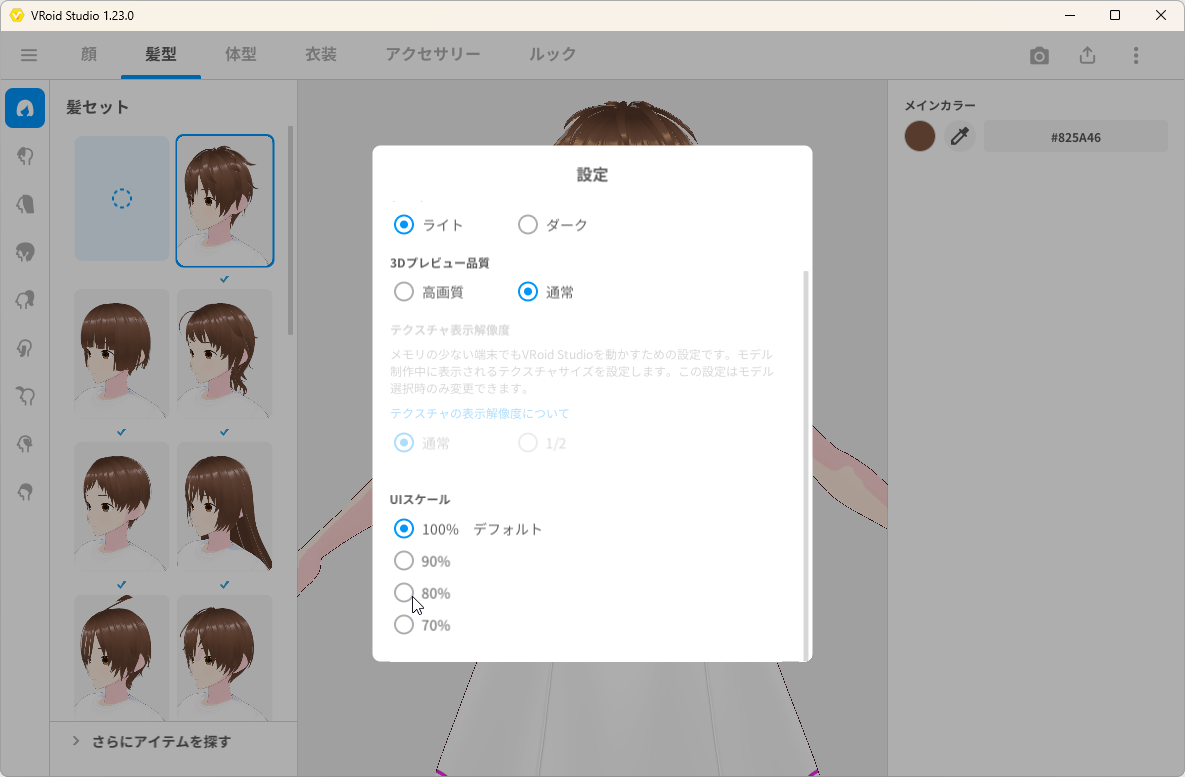Viewport: 1185px width, 777px height.
Task: Open the camera screenshot tool in the toolbar
Action: [1039, 56]
